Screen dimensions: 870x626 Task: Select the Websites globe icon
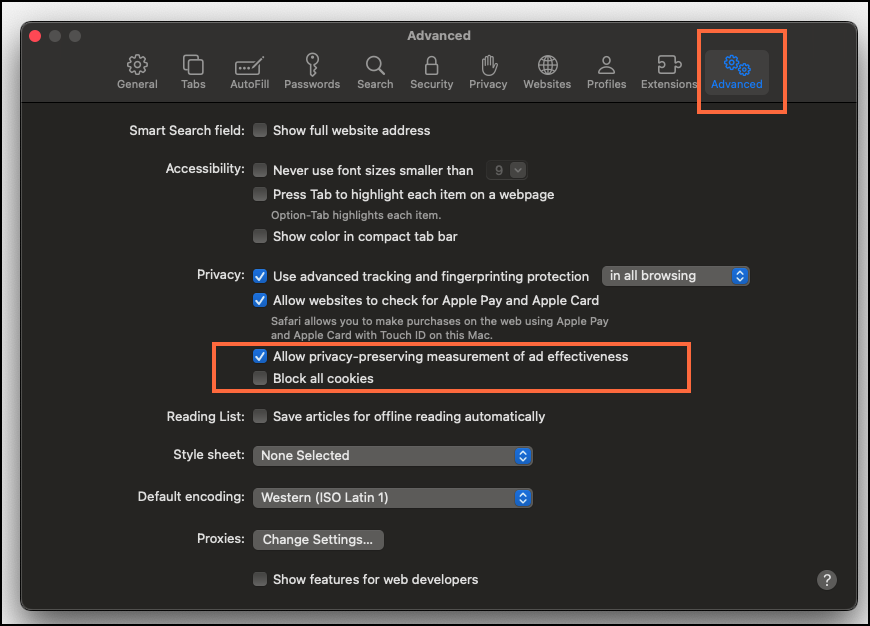(x=547, y=72)
